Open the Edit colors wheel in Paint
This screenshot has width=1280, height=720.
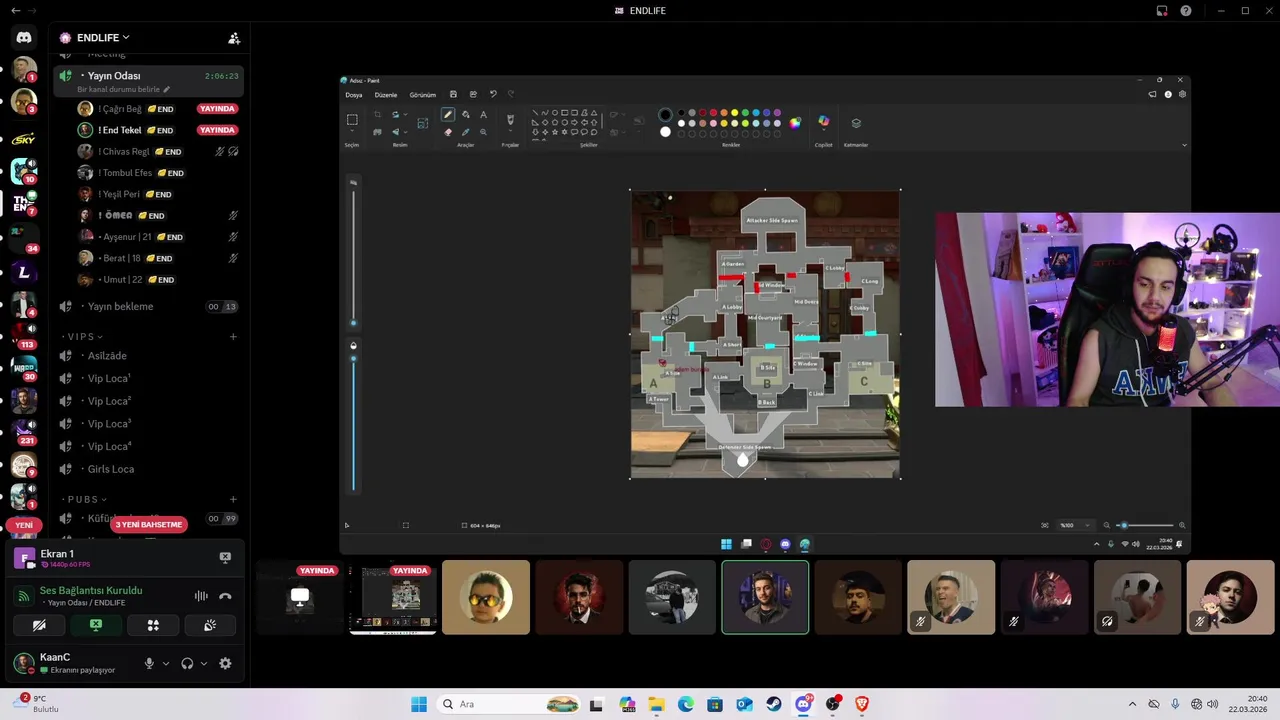point(795,123)
